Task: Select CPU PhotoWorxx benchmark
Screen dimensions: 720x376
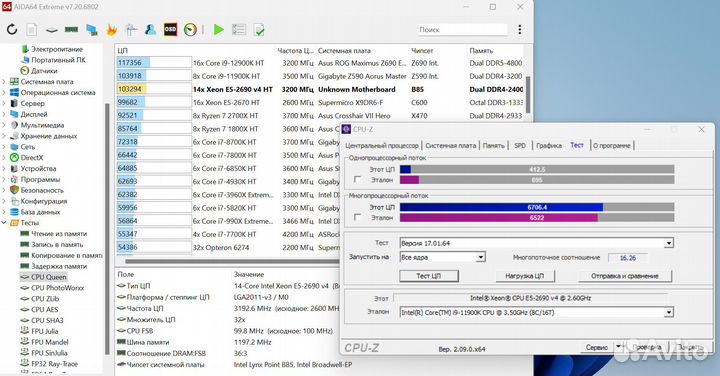Action: [x=57, y=288]
